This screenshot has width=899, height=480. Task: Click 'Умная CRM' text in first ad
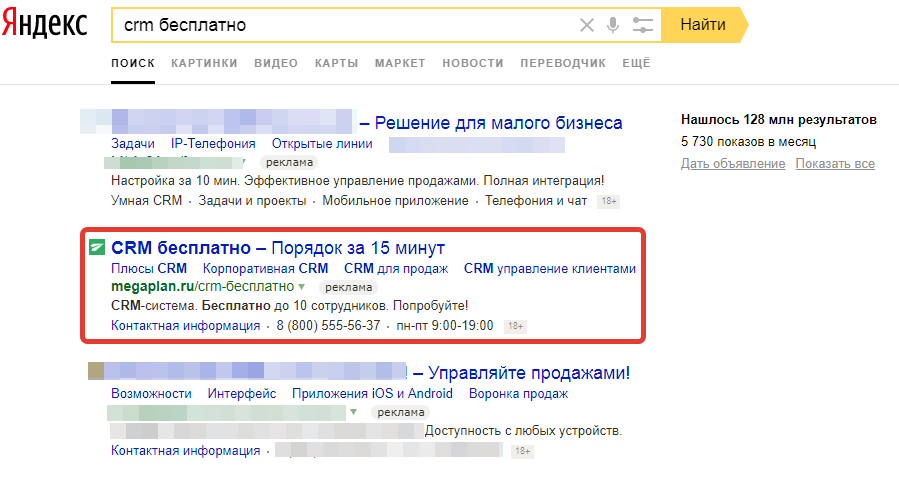[x=146, y=201]
